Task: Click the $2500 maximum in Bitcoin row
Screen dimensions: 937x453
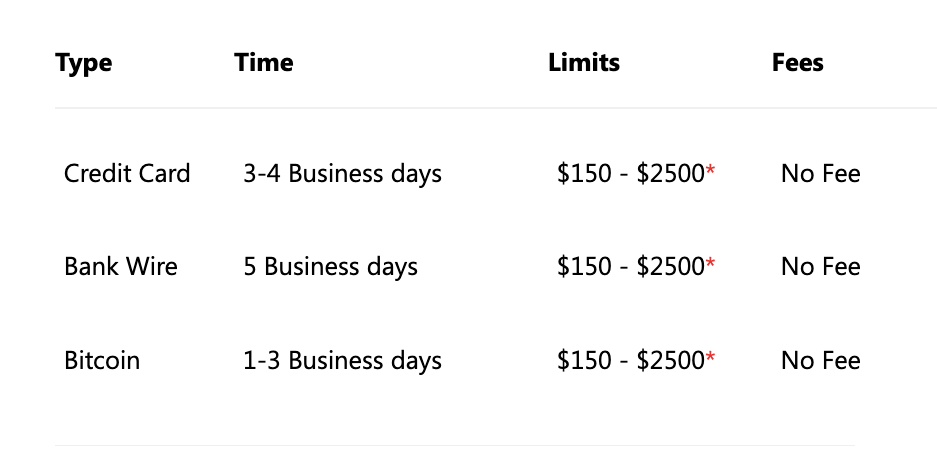Action: coord(670,360)
